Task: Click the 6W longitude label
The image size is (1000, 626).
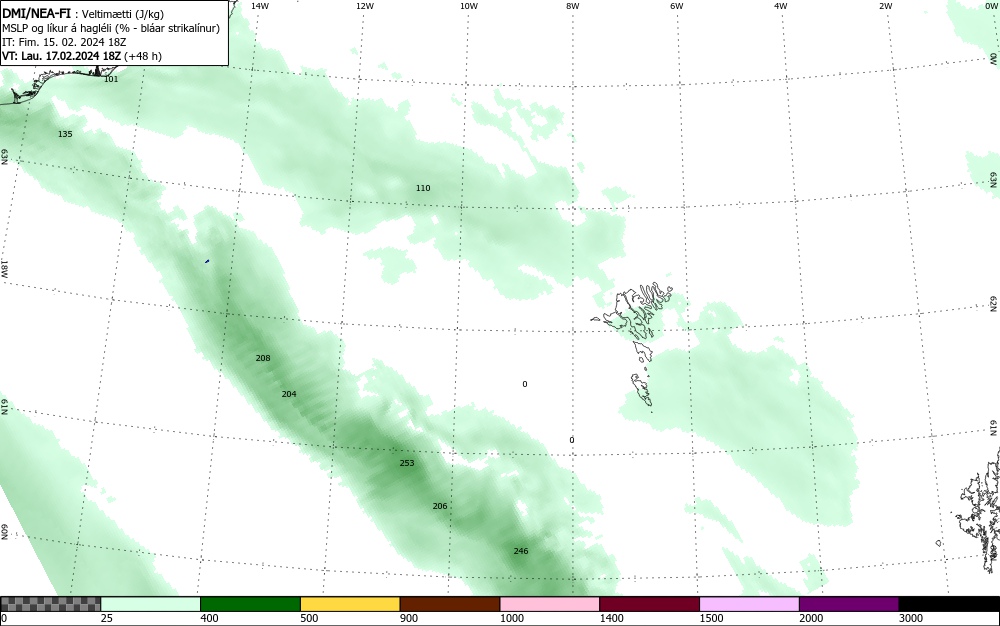Action: [x=677, y=6]
